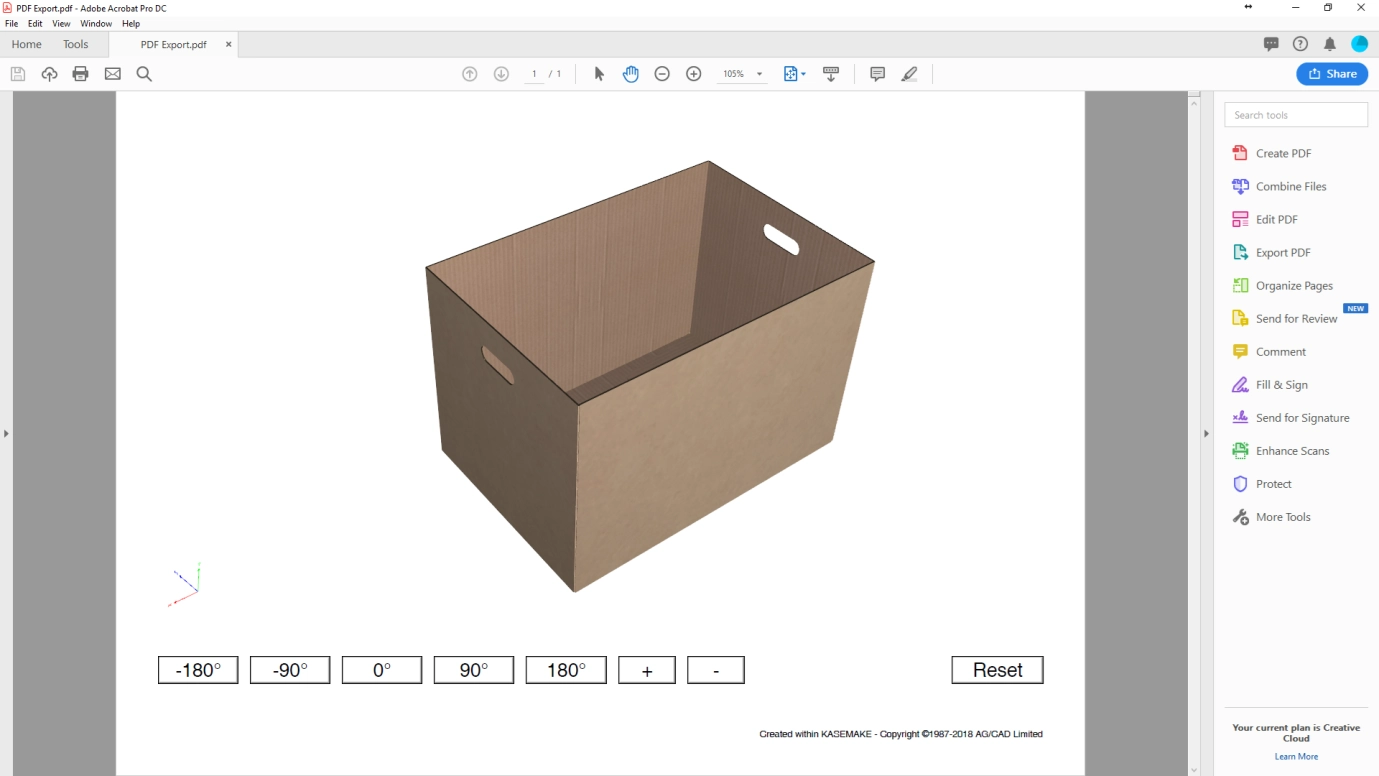Zoom out with the minus circle icon
This screenshot has height=776, width=1379.
pyautogui.click(x=662, y=74)
